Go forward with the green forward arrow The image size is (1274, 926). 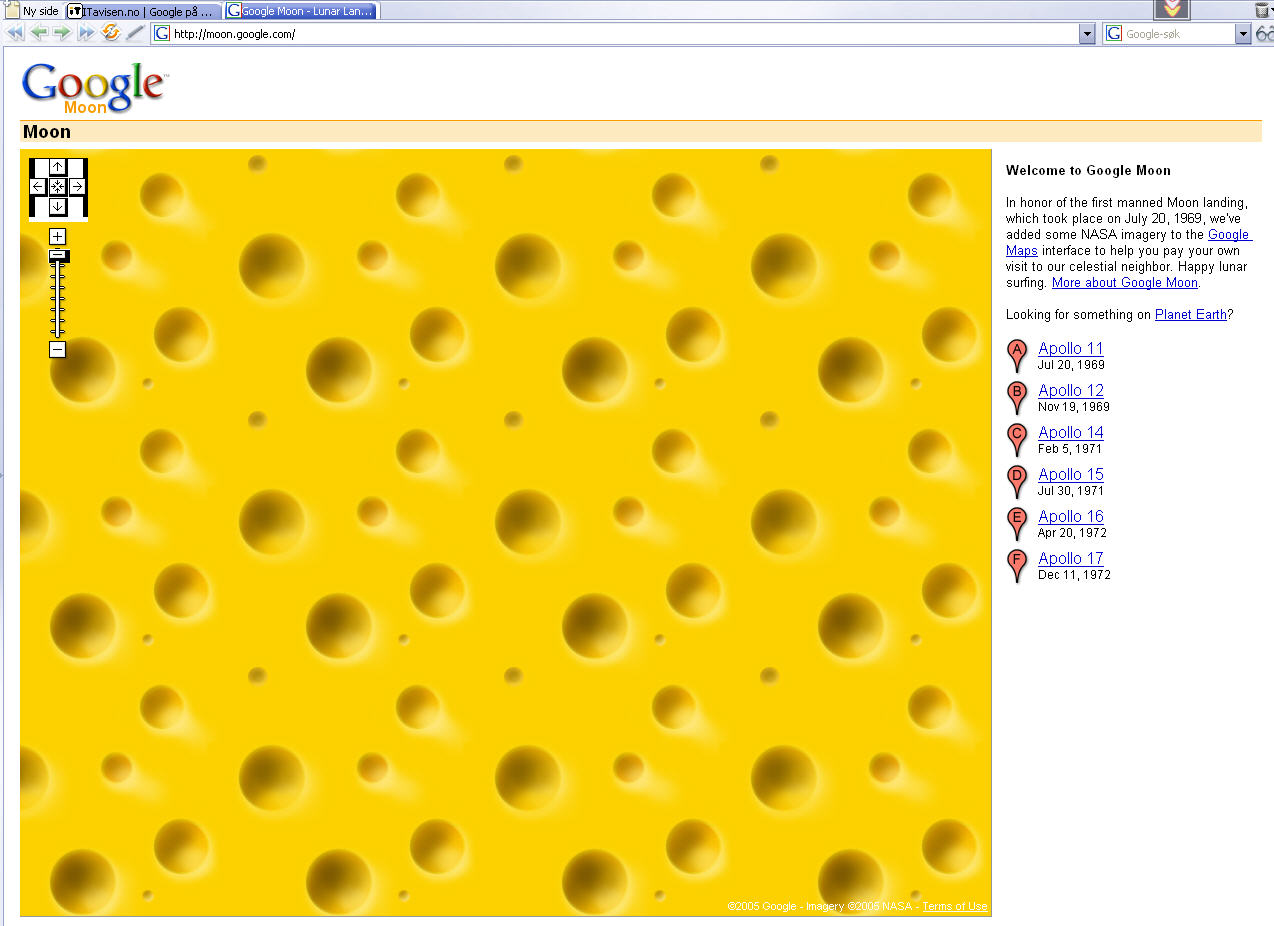[62, 33]
